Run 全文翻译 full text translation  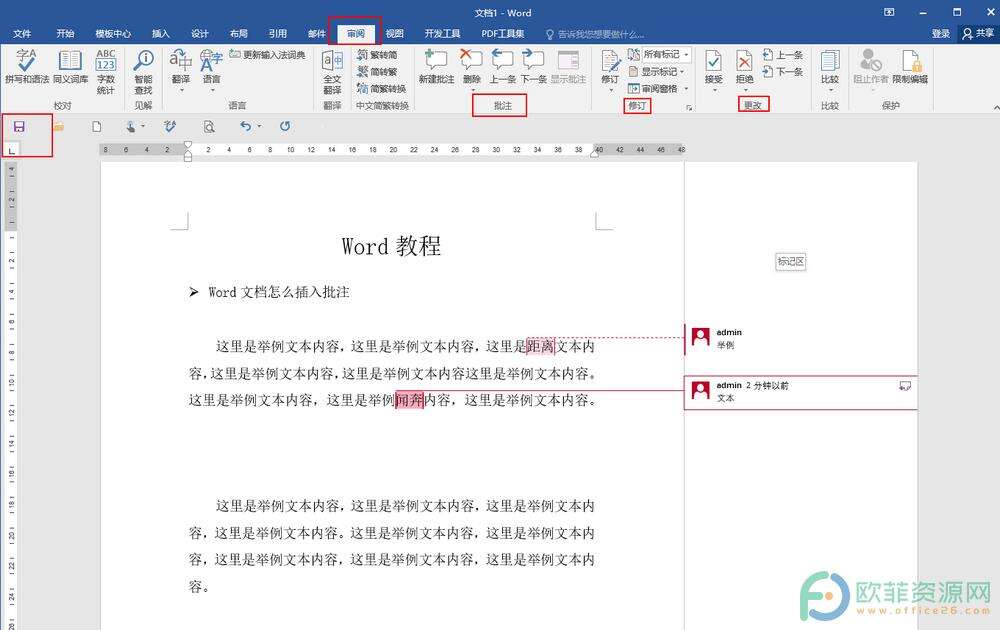click(x=332, y=71)
